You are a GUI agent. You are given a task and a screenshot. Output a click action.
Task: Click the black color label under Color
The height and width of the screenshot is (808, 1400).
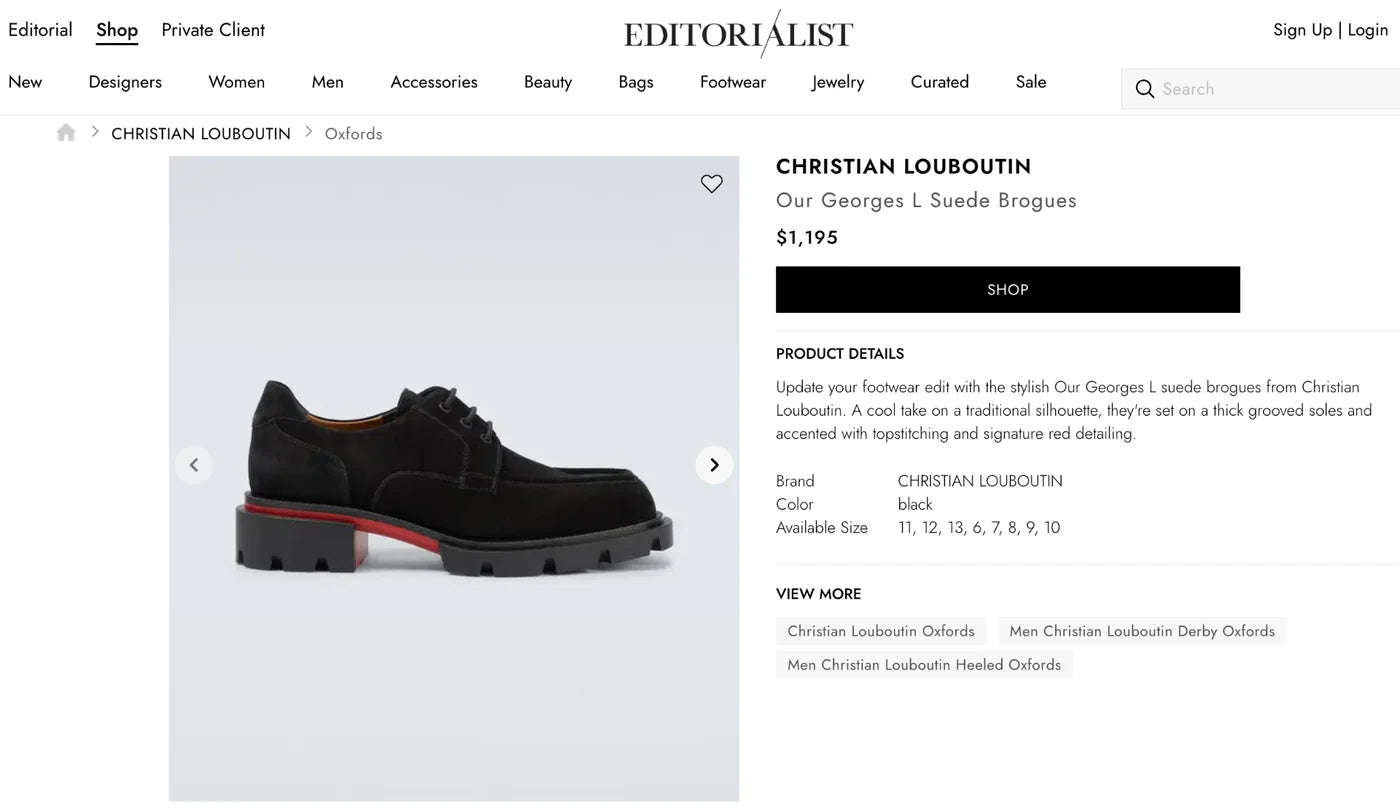(914, 504)
